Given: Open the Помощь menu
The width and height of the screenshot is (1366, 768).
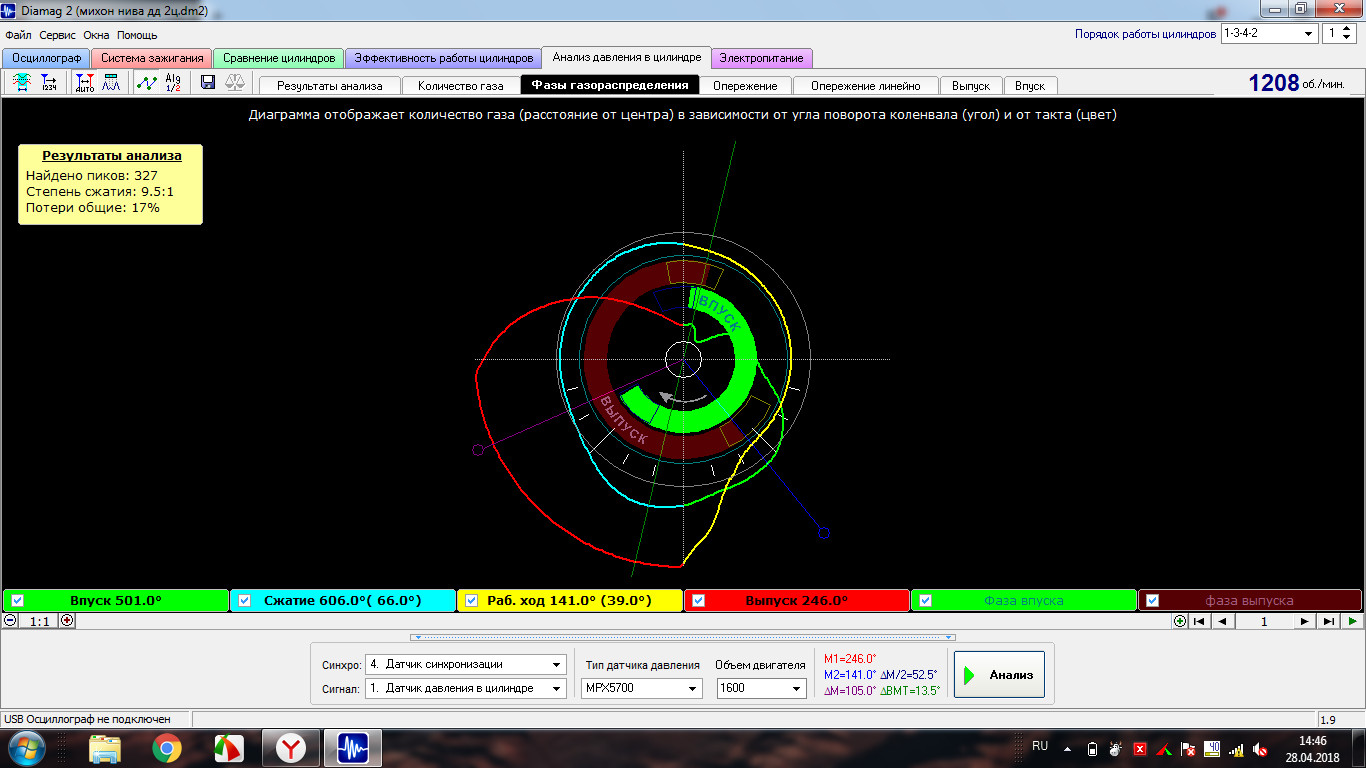Looking at the screenshot, I should tap(137, 35).
